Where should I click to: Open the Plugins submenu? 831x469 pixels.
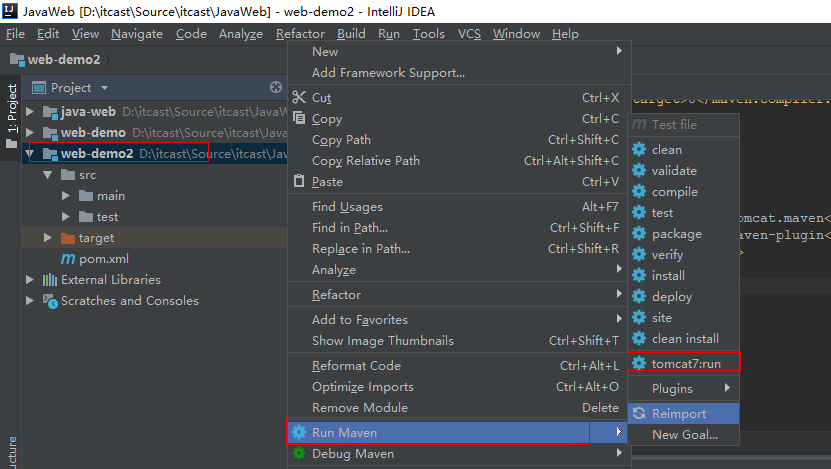point(672,388)
